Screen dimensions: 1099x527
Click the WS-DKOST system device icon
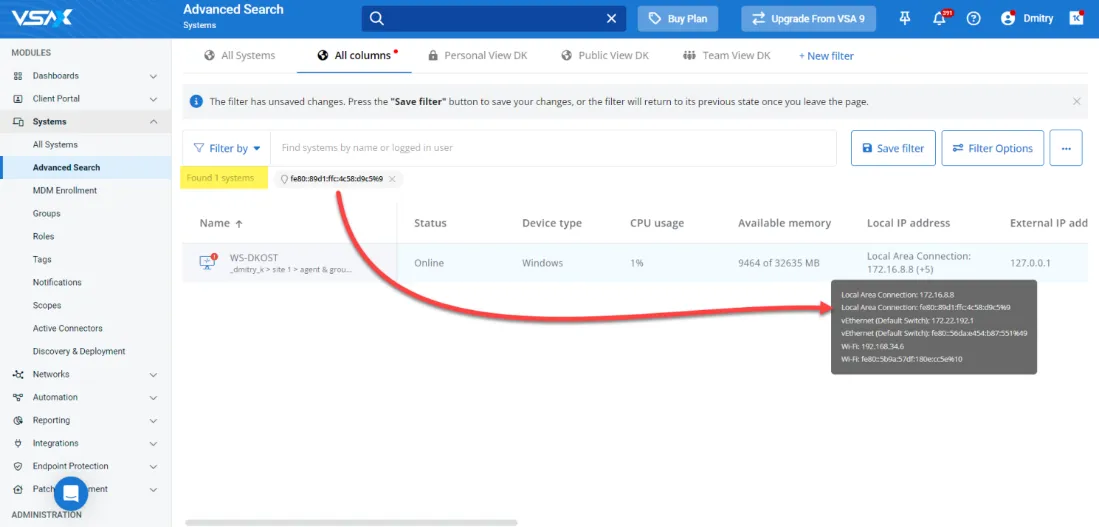pos(208,263)
